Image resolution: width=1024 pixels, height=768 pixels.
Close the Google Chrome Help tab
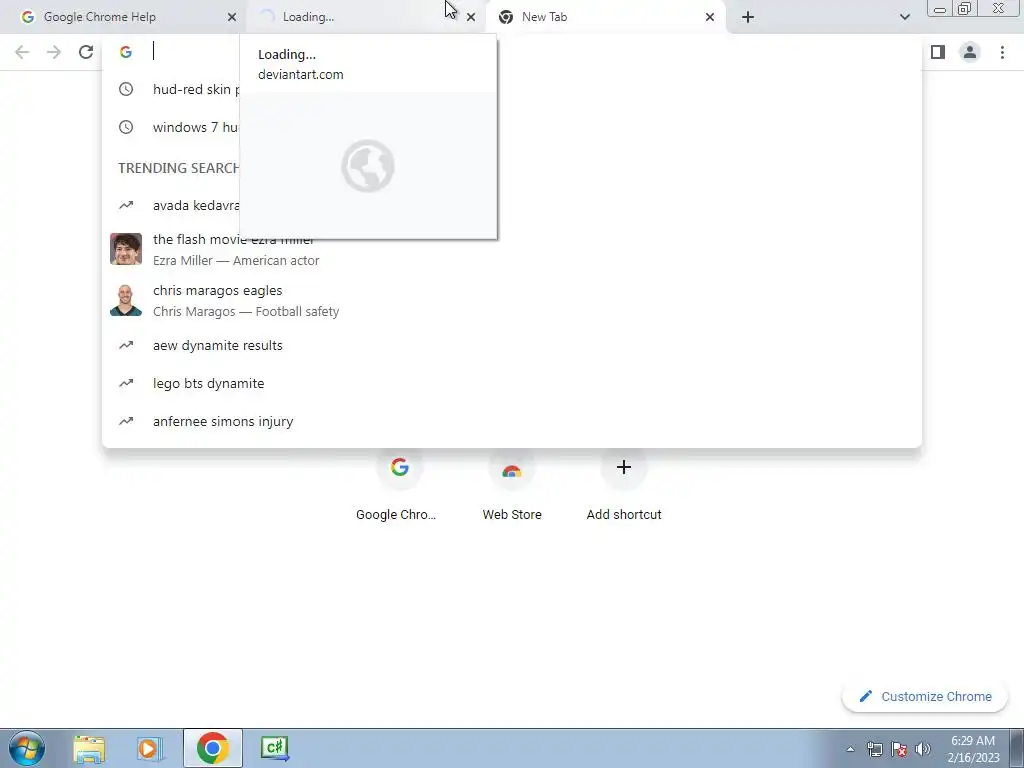click(232, 17)
